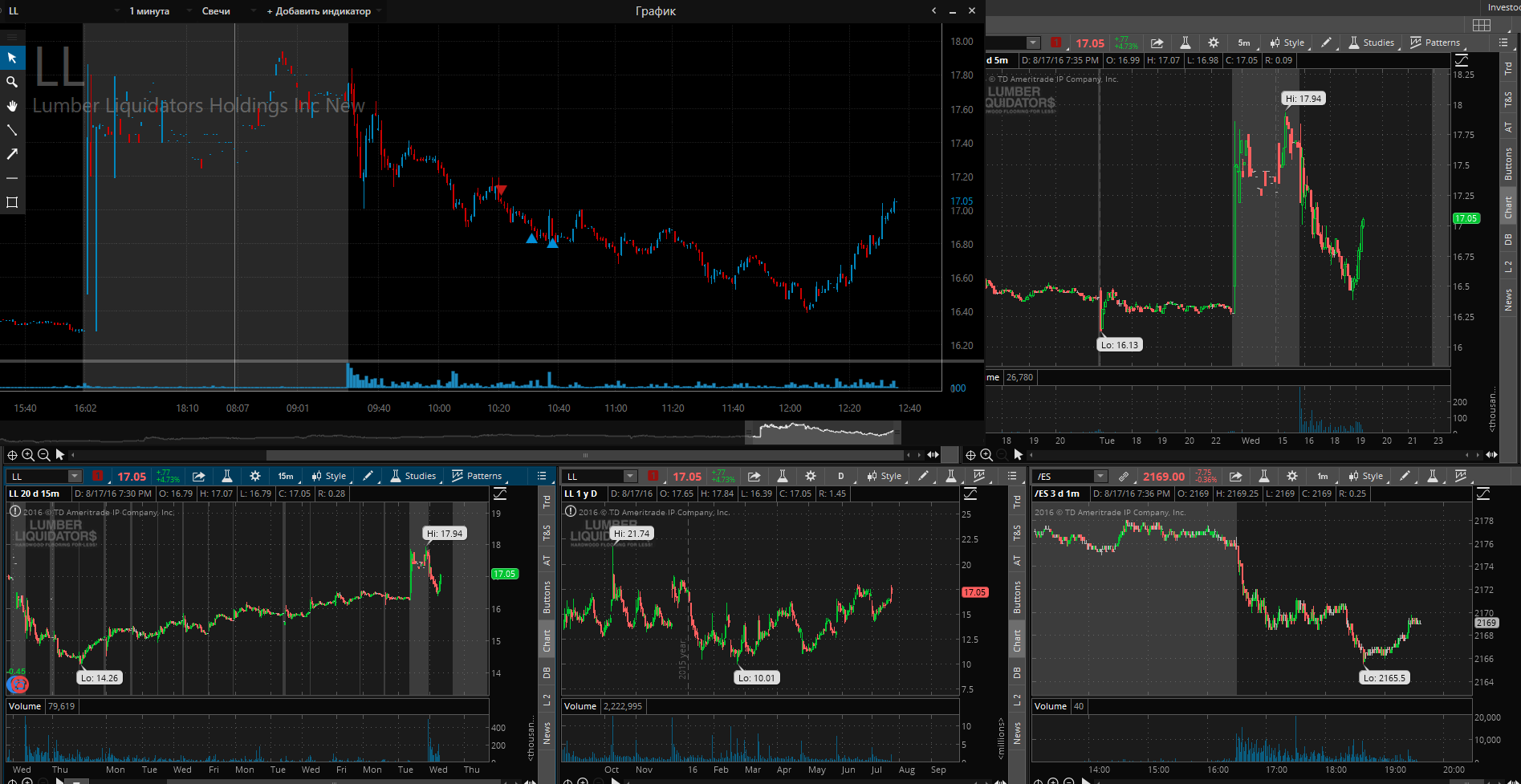This screenshot has width=1521, height=784.
Task: Open the /ES symbol dropdown arrow
Action: pos(1101,476)
